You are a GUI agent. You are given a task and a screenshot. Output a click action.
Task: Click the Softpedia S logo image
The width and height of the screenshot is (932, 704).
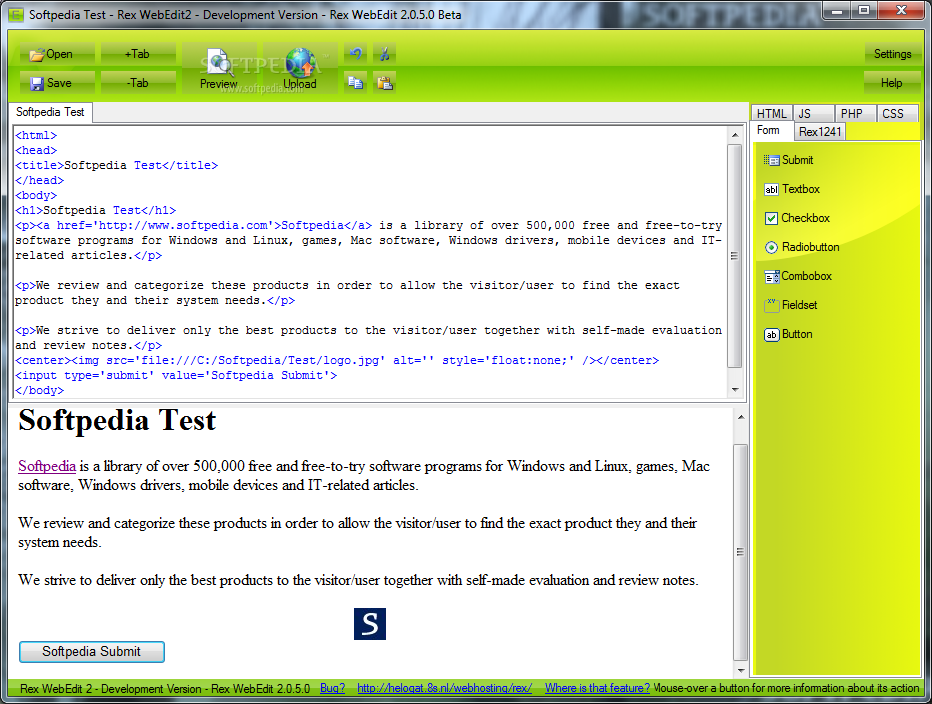coord(370,624)
